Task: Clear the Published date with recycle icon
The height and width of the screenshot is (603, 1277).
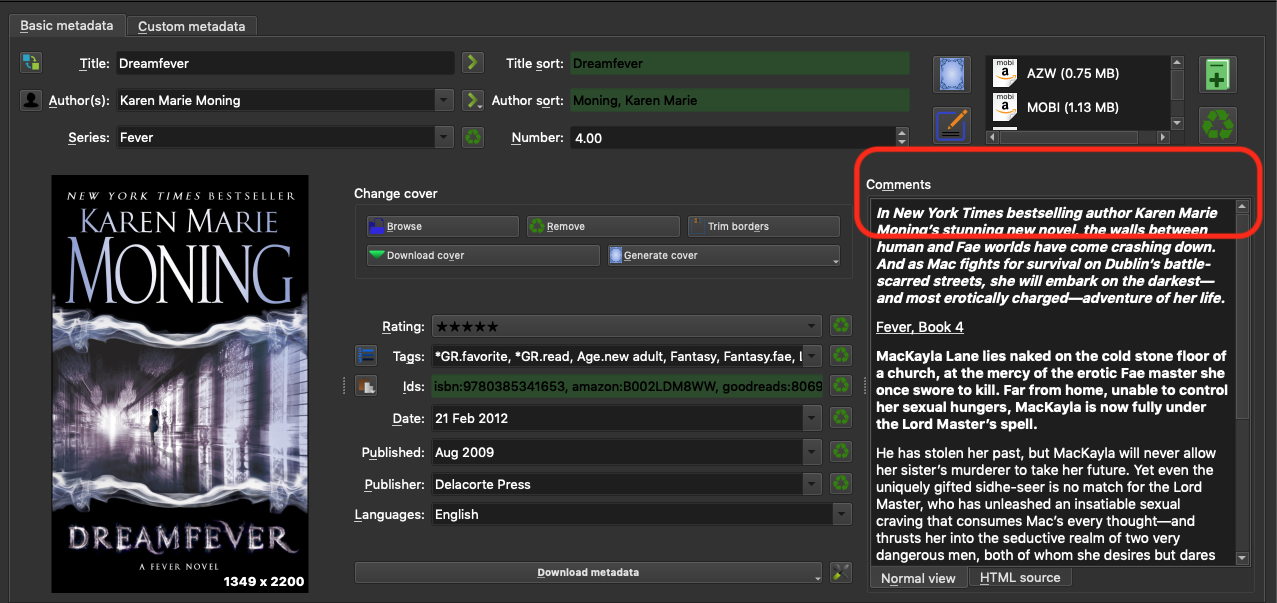Action: [x=841, y=452]
